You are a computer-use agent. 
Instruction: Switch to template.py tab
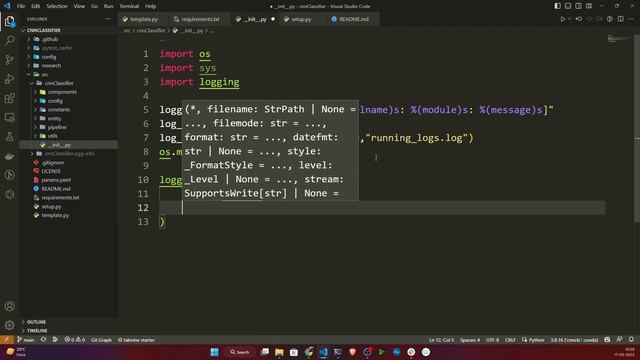tap(144, 19)
